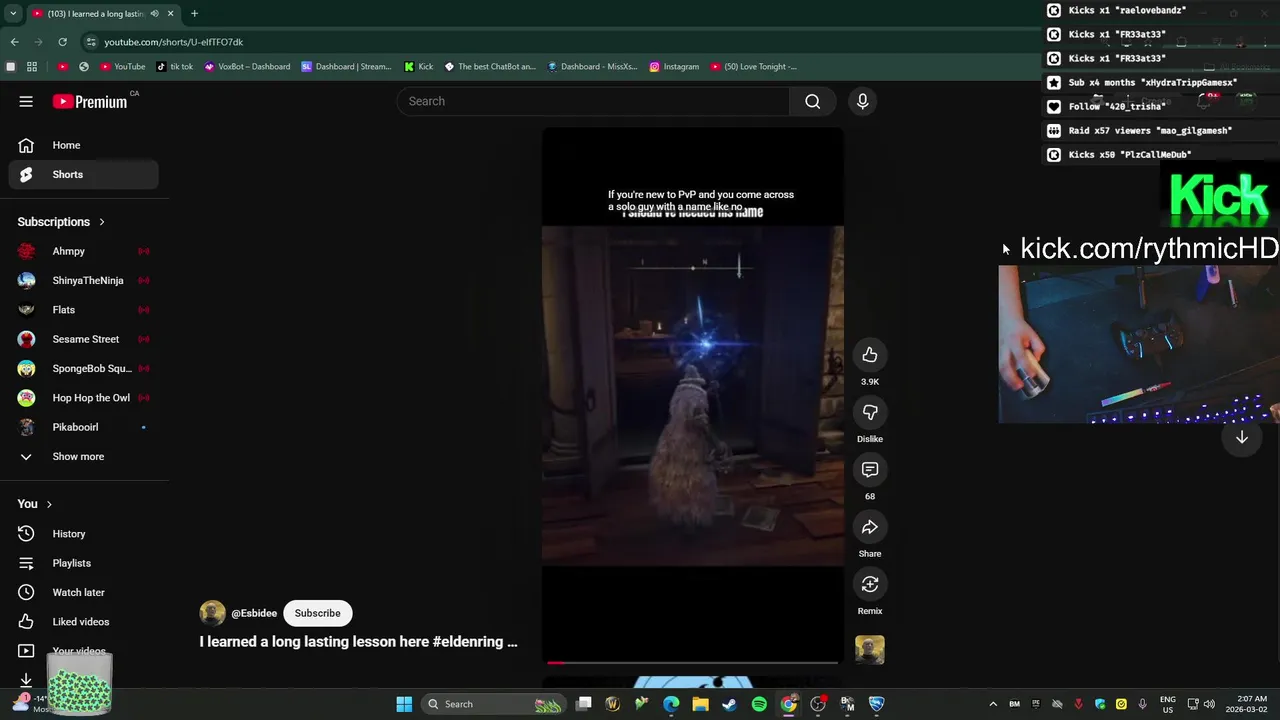Open ShinyaTheNinja channel subscription
The height and width of the screenshot is (720, 1280).
(x=84, y=280)
